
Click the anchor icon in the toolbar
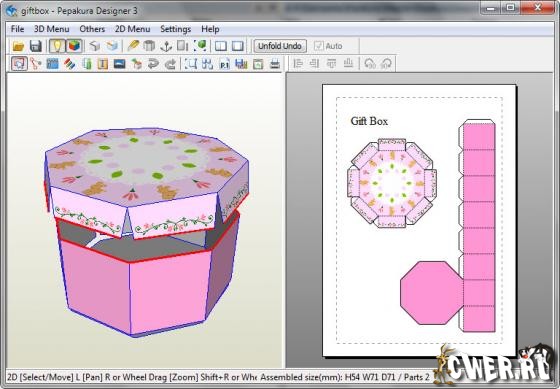(166, 46)
